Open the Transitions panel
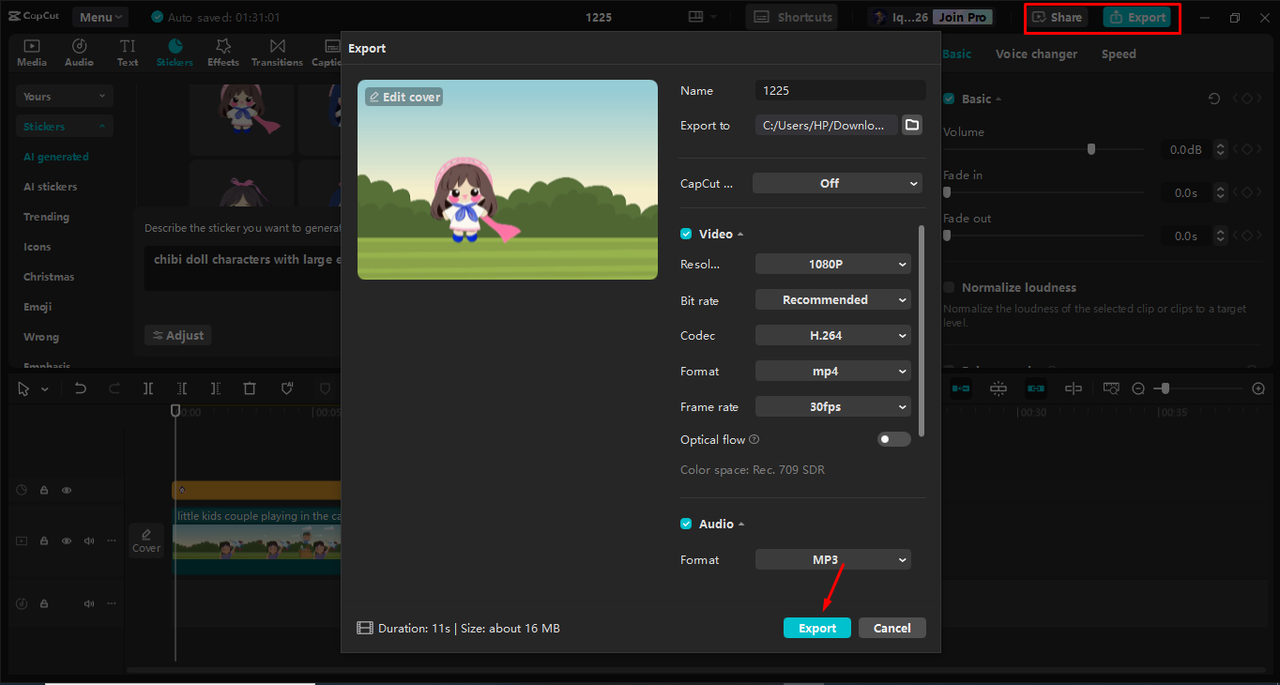Image resolution: width=1280 pixels, height=685 pixels. (277, 53)
